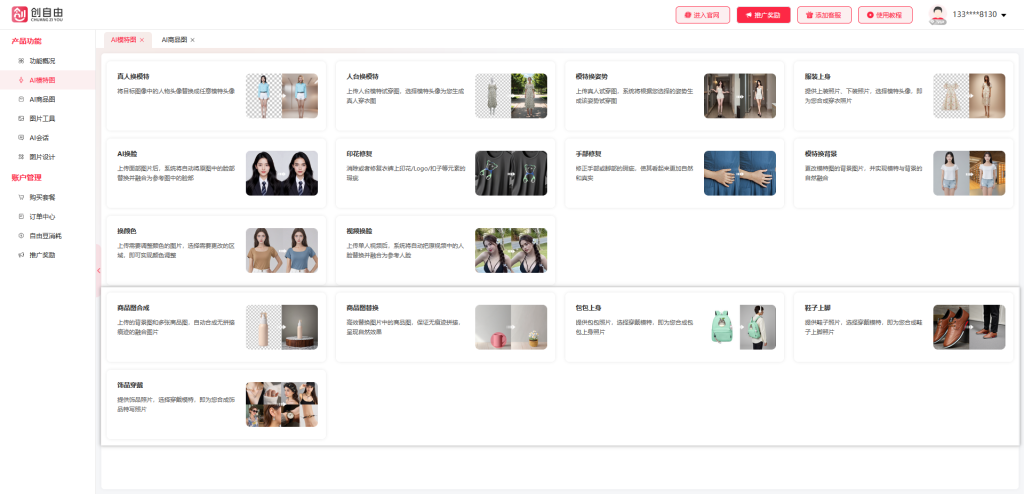Open 订单中心 via its sidebar icon
This screenshot has height=494, width=1024.
coord(21,216)
